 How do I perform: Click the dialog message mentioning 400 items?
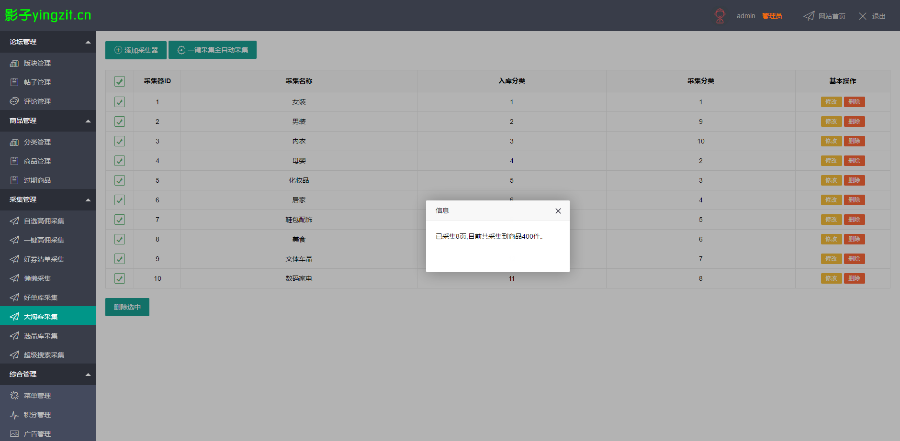[489, 236]
